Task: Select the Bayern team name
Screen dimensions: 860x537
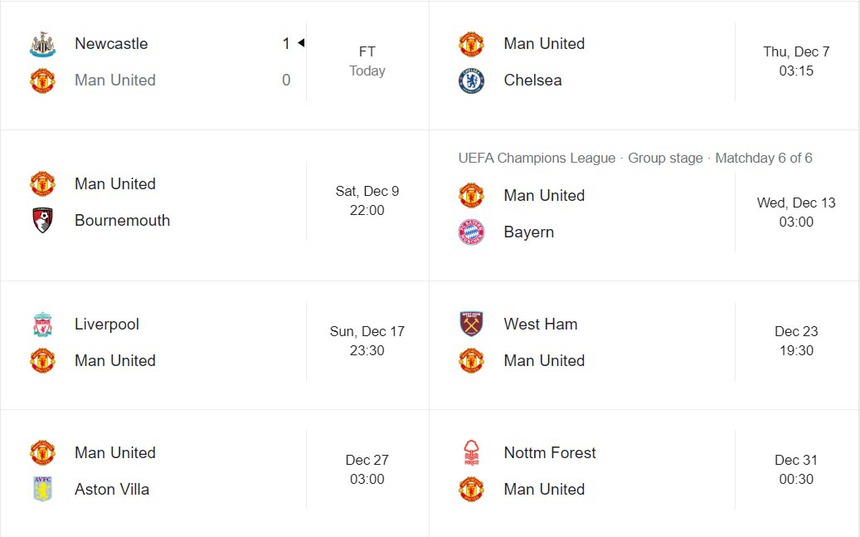Action: 529,232
